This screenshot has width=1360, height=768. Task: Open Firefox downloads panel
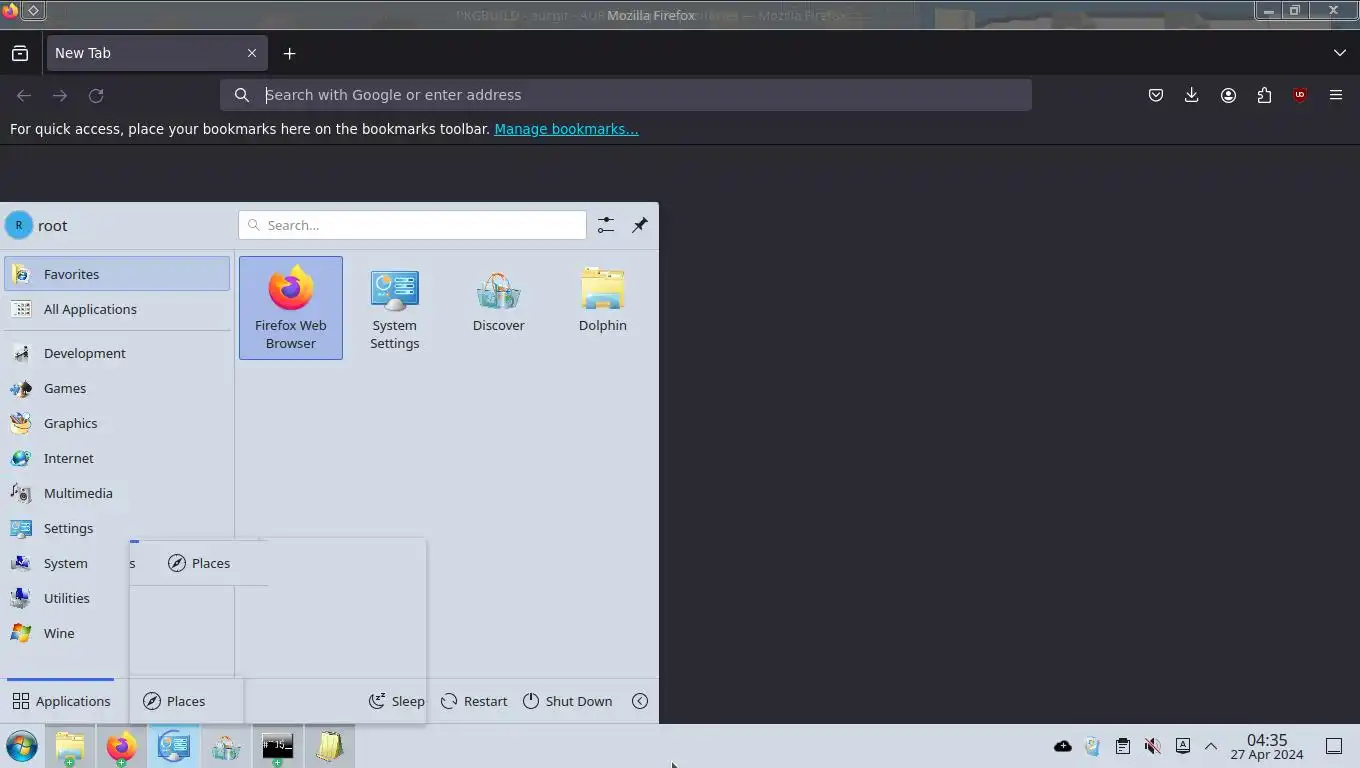pos(1192,95)
